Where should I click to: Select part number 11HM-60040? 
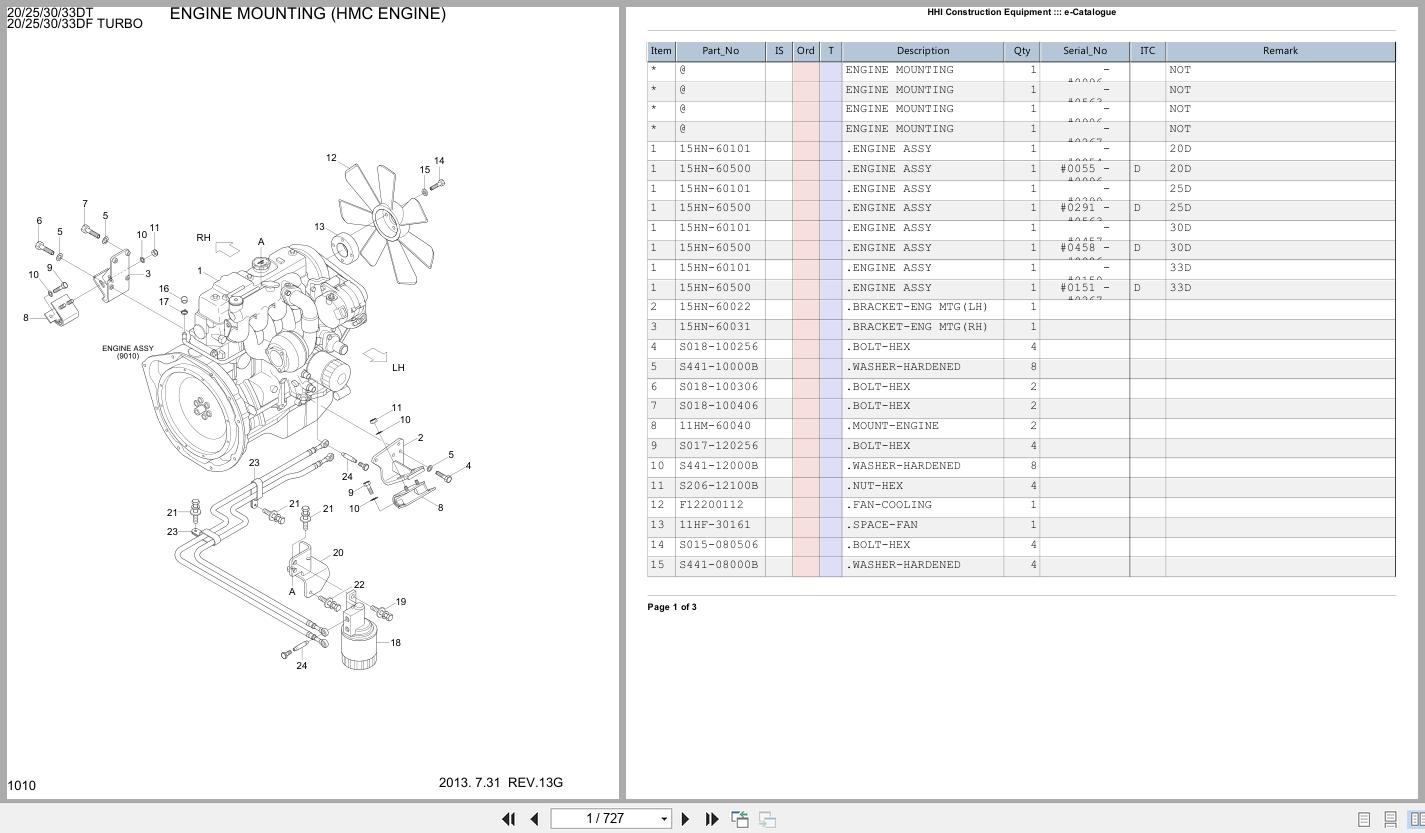(x=715, y=426)
